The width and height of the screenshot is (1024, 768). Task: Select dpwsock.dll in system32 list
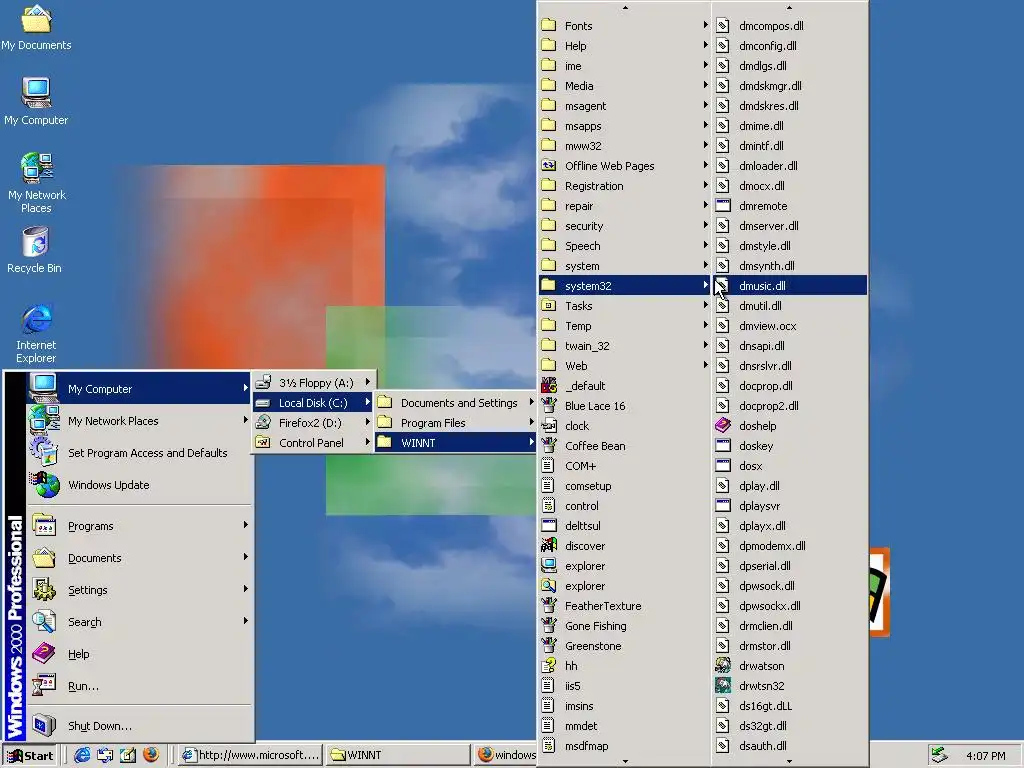tap(790, 586)
